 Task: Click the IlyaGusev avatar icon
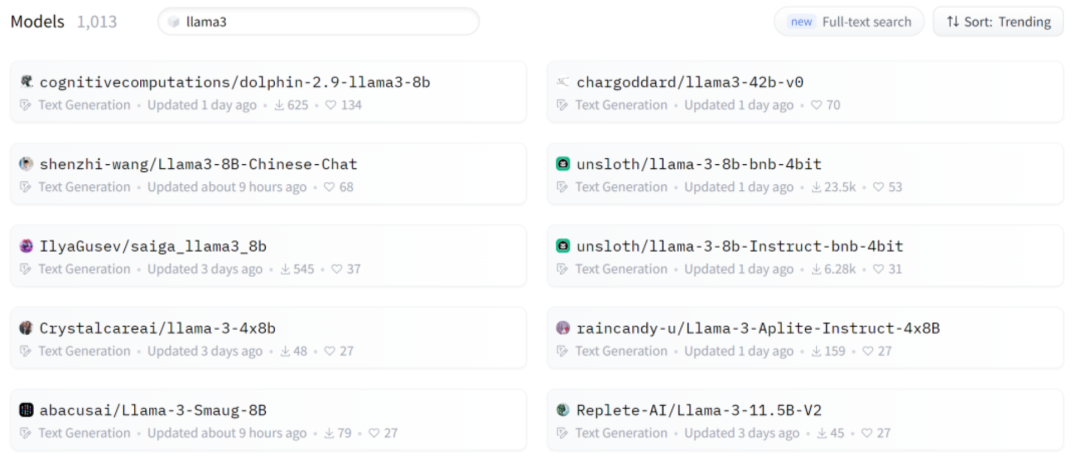tap(26, 246)
